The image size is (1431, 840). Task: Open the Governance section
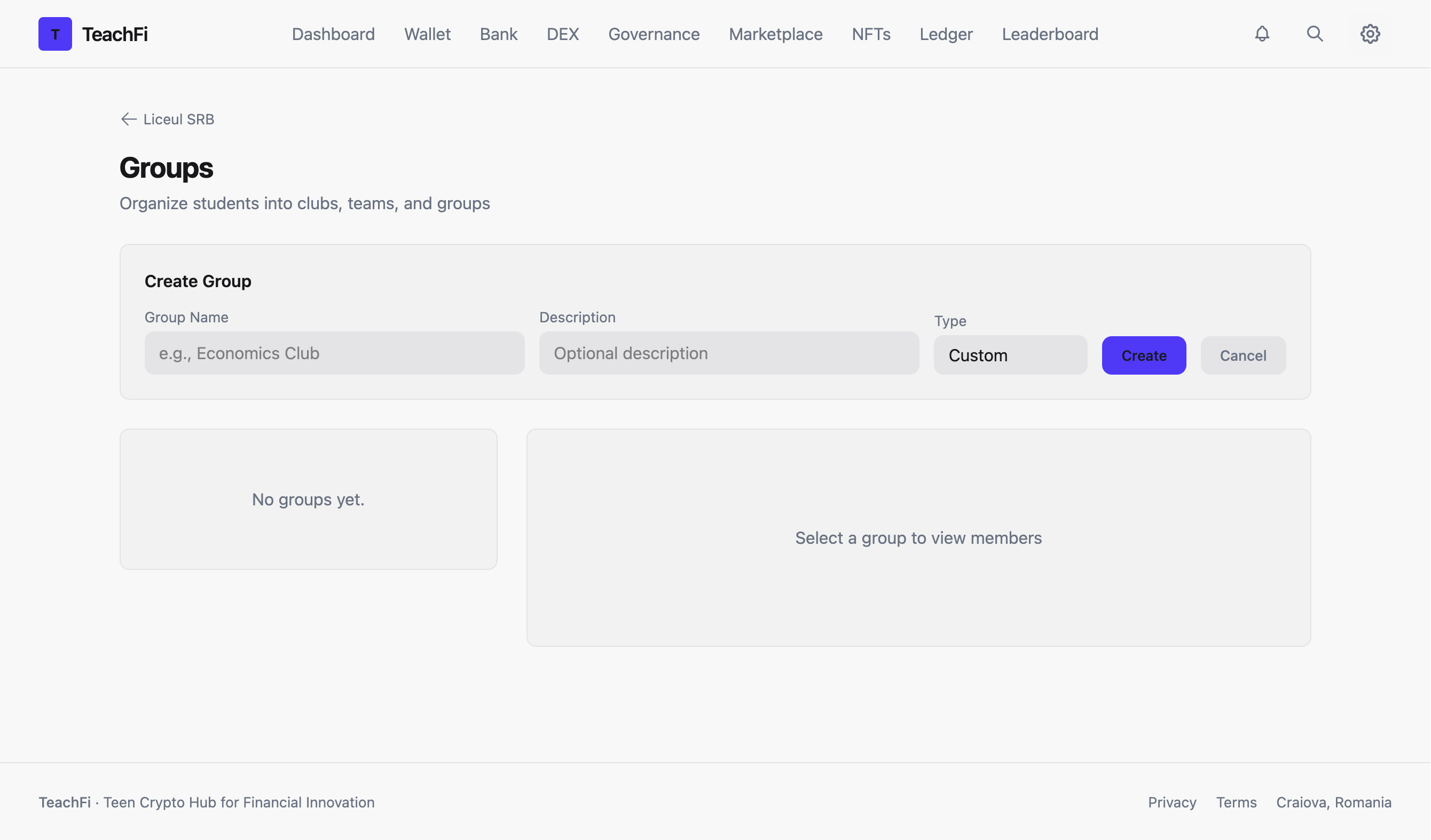pyautogui.click(x=654, y=34)
